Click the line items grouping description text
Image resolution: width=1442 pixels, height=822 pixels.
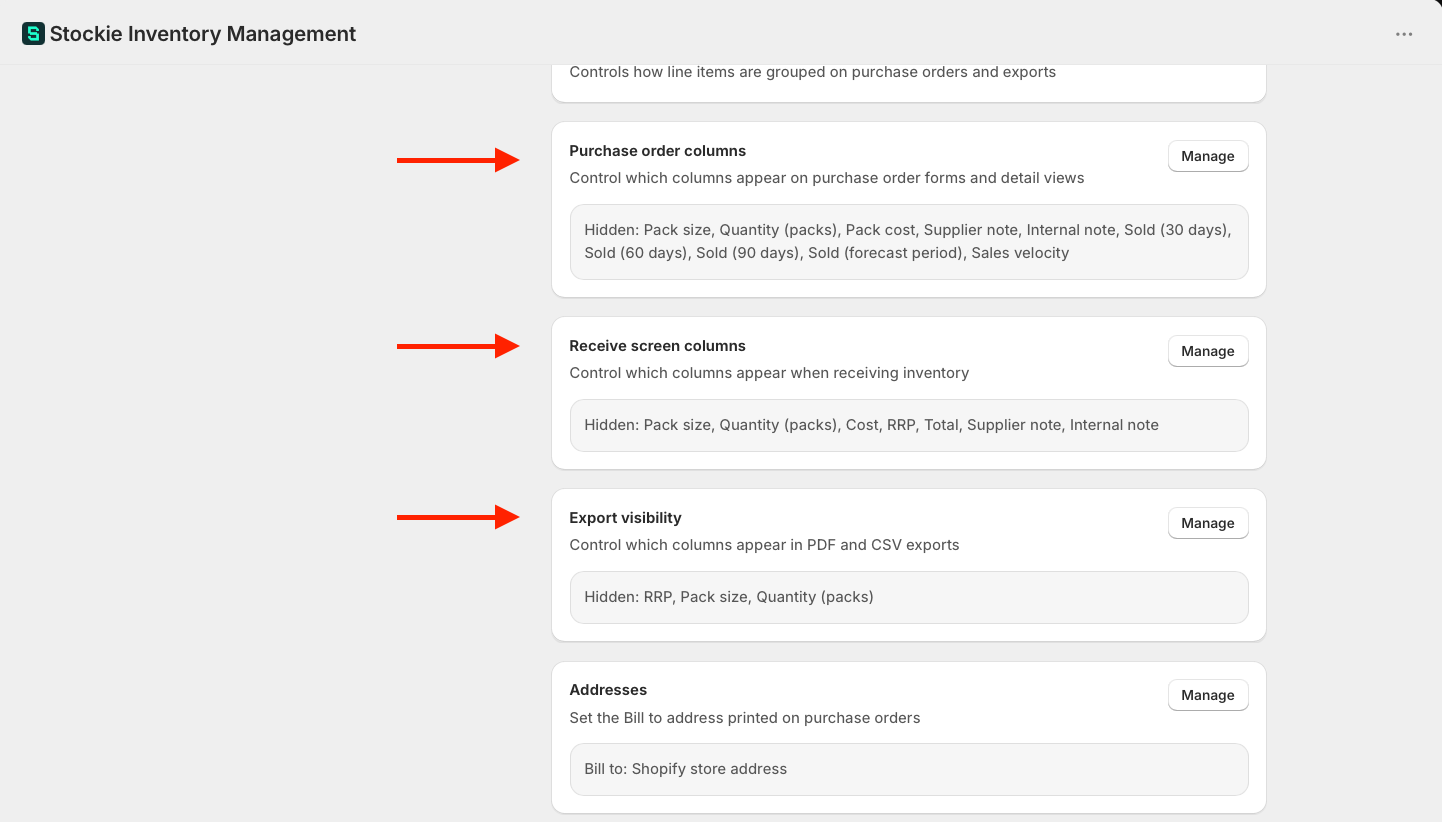click(x=813, y=72)
